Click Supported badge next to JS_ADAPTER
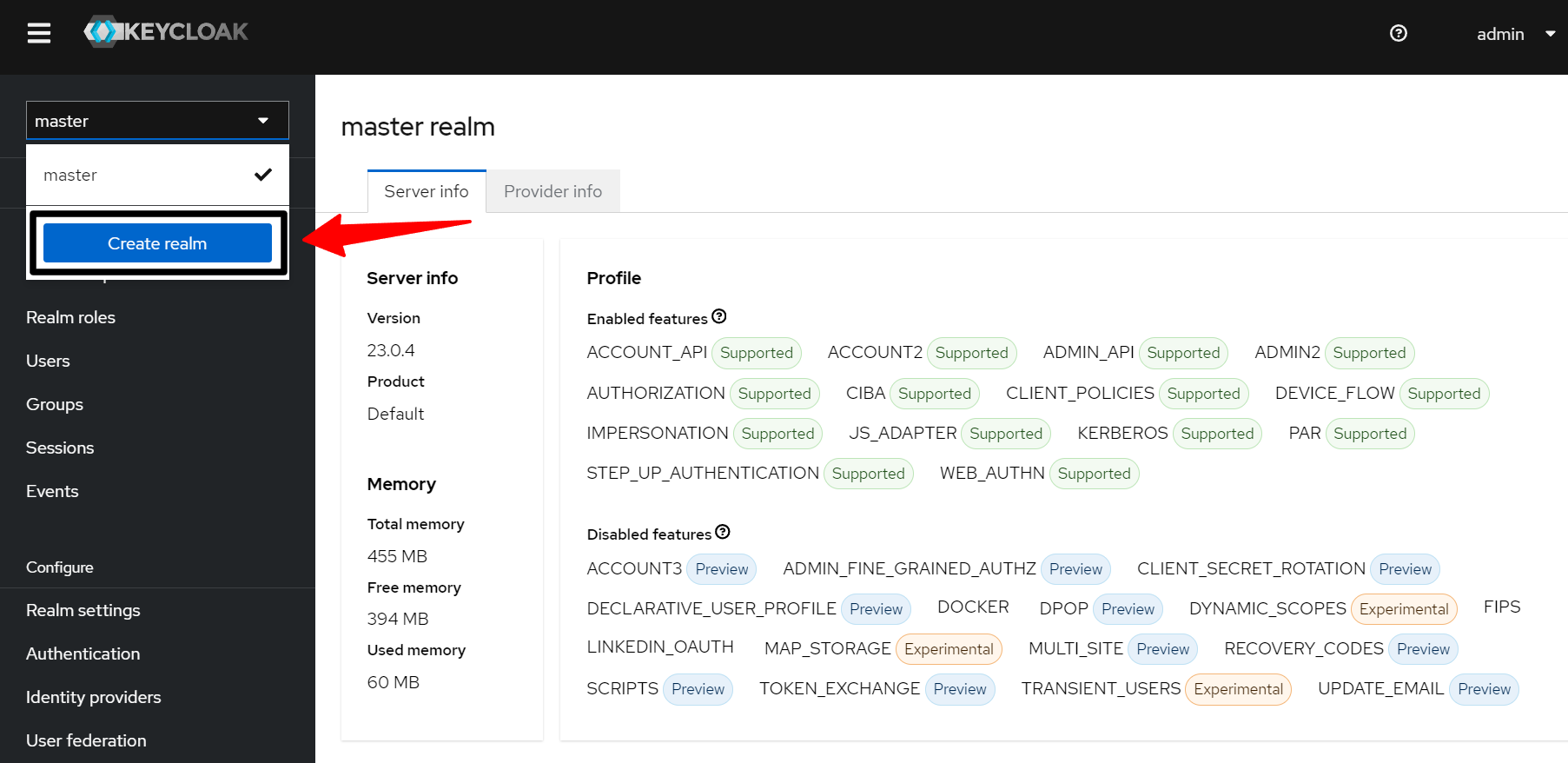 (x=1006, y=434)
